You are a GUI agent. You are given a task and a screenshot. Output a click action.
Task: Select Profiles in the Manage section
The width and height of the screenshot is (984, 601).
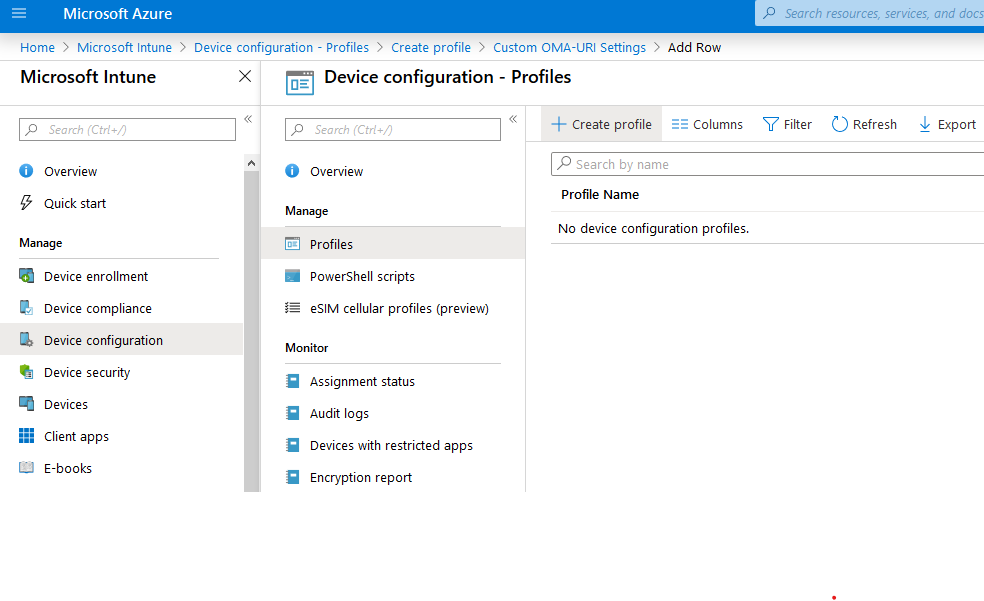click(331, 245)
